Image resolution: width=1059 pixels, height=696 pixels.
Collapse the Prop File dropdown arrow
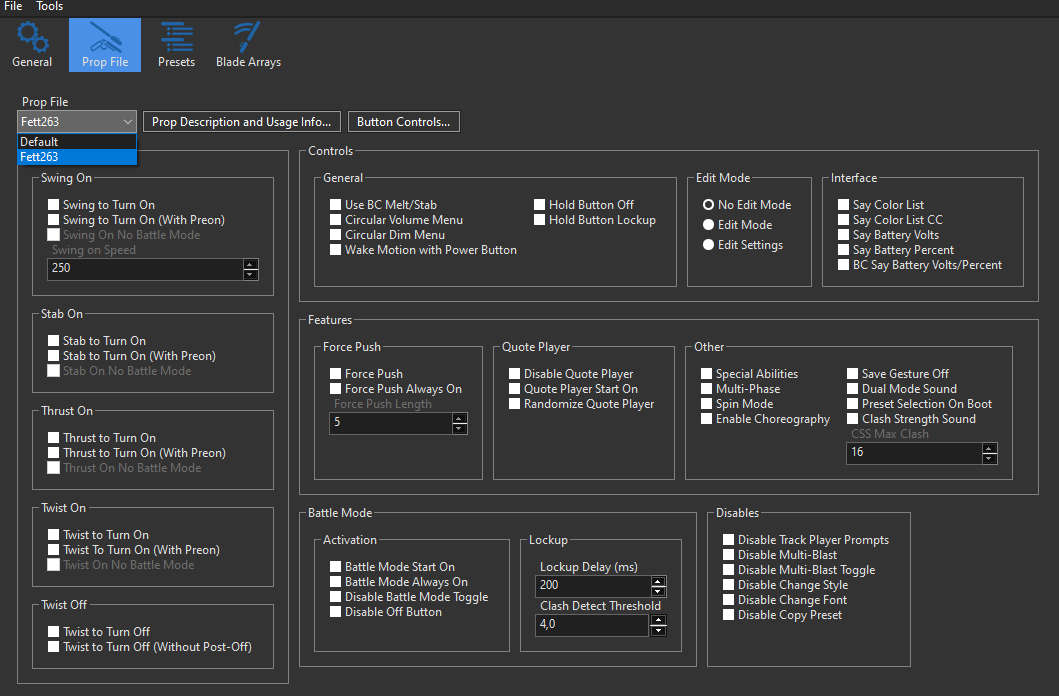[127, 122]
